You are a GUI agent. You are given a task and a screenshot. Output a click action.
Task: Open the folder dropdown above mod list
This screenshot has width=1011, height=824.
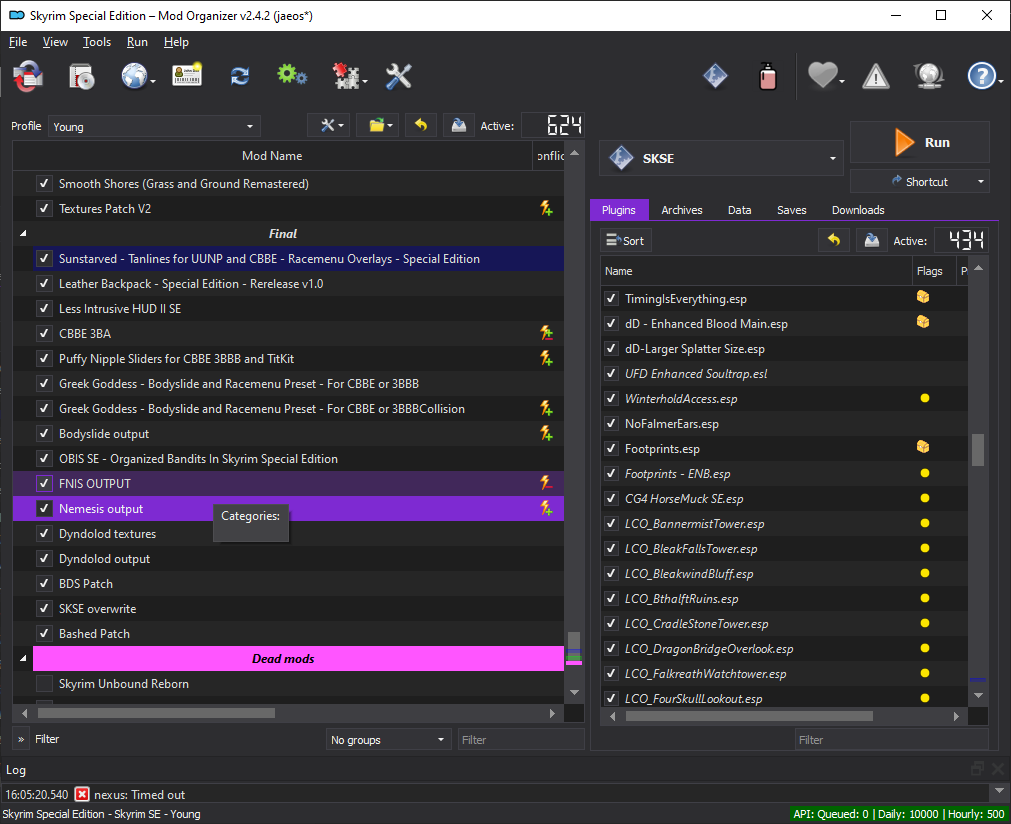(378, 125)
